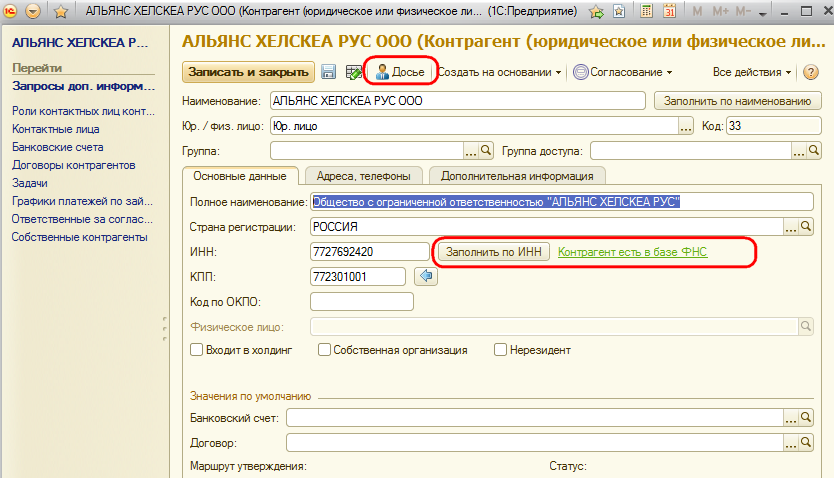Click the Favorites star icon in title bar

tap(61, 11)
